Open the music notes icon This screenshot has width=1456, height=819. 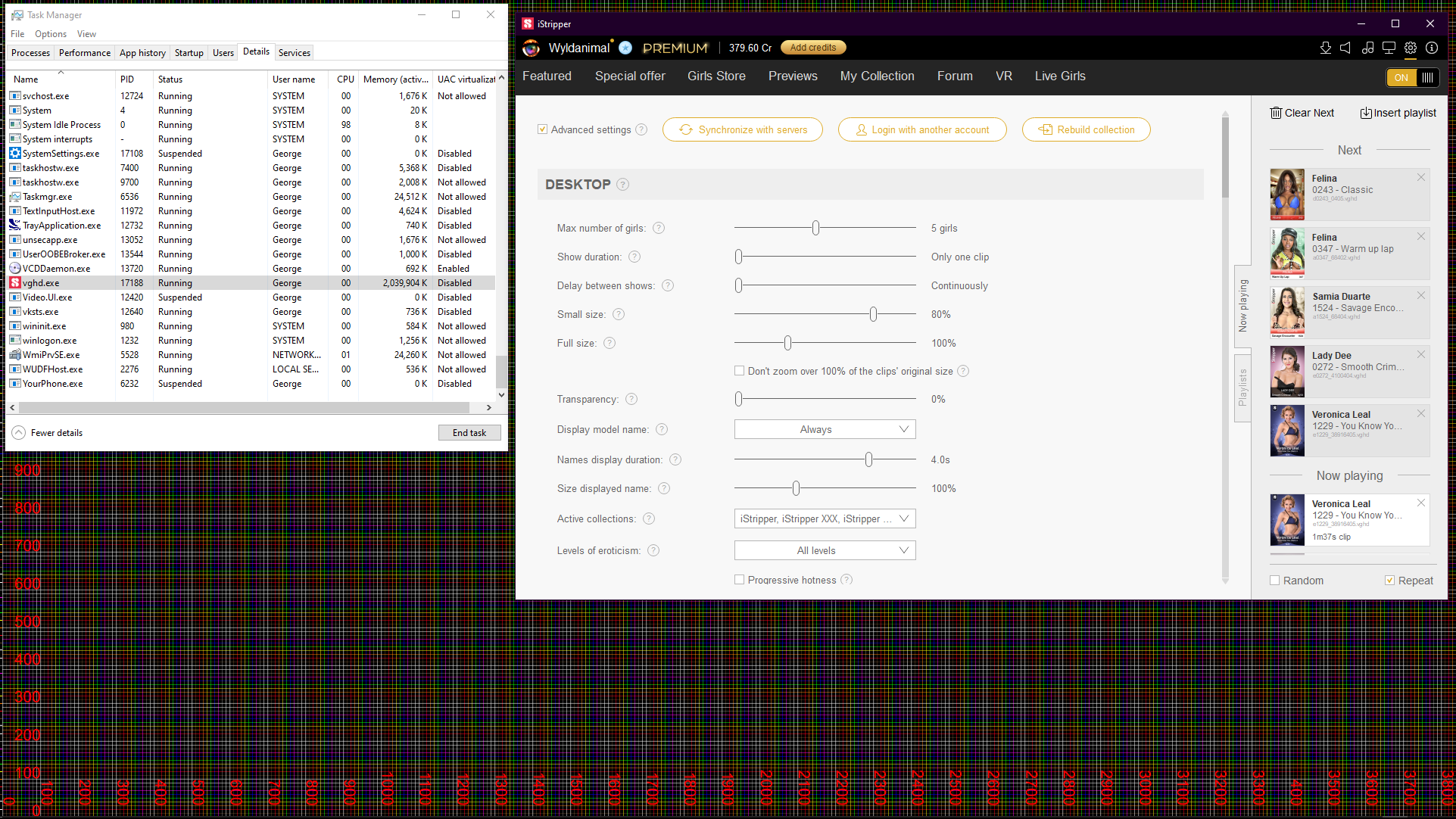1367,48
